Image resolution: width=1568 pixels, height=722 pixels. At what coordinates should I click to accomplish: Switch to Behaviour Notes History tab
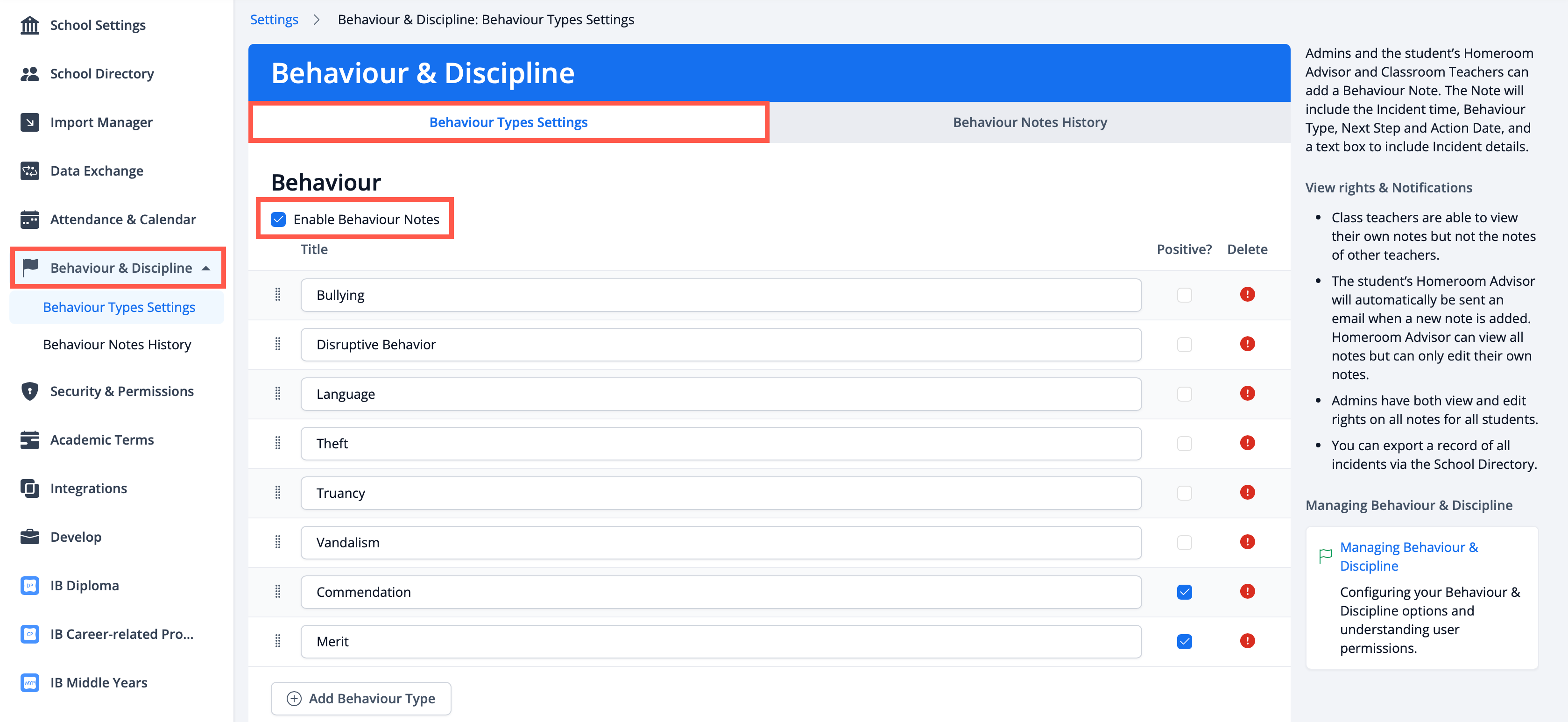1029,122
